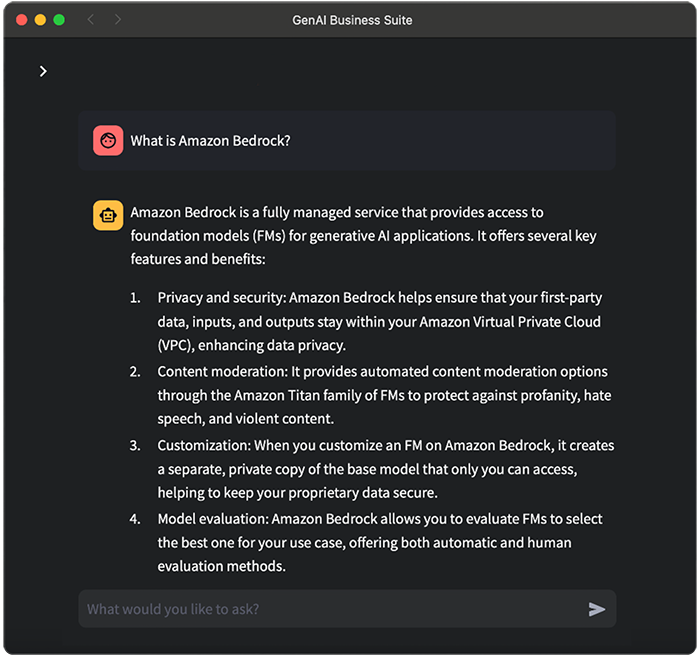Click the send message arrow icon
Image resolution: width=700 pixels, height=658 pixels.
tap(597, 609)
